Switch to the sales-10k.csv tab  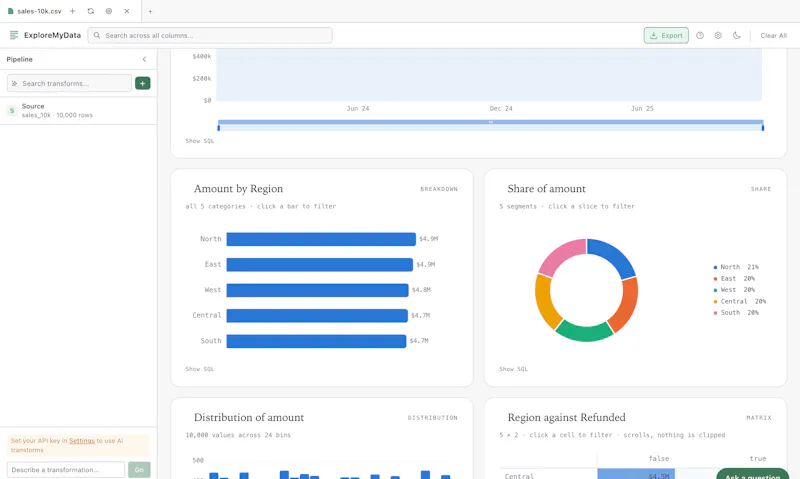click(x=39, y=11)
